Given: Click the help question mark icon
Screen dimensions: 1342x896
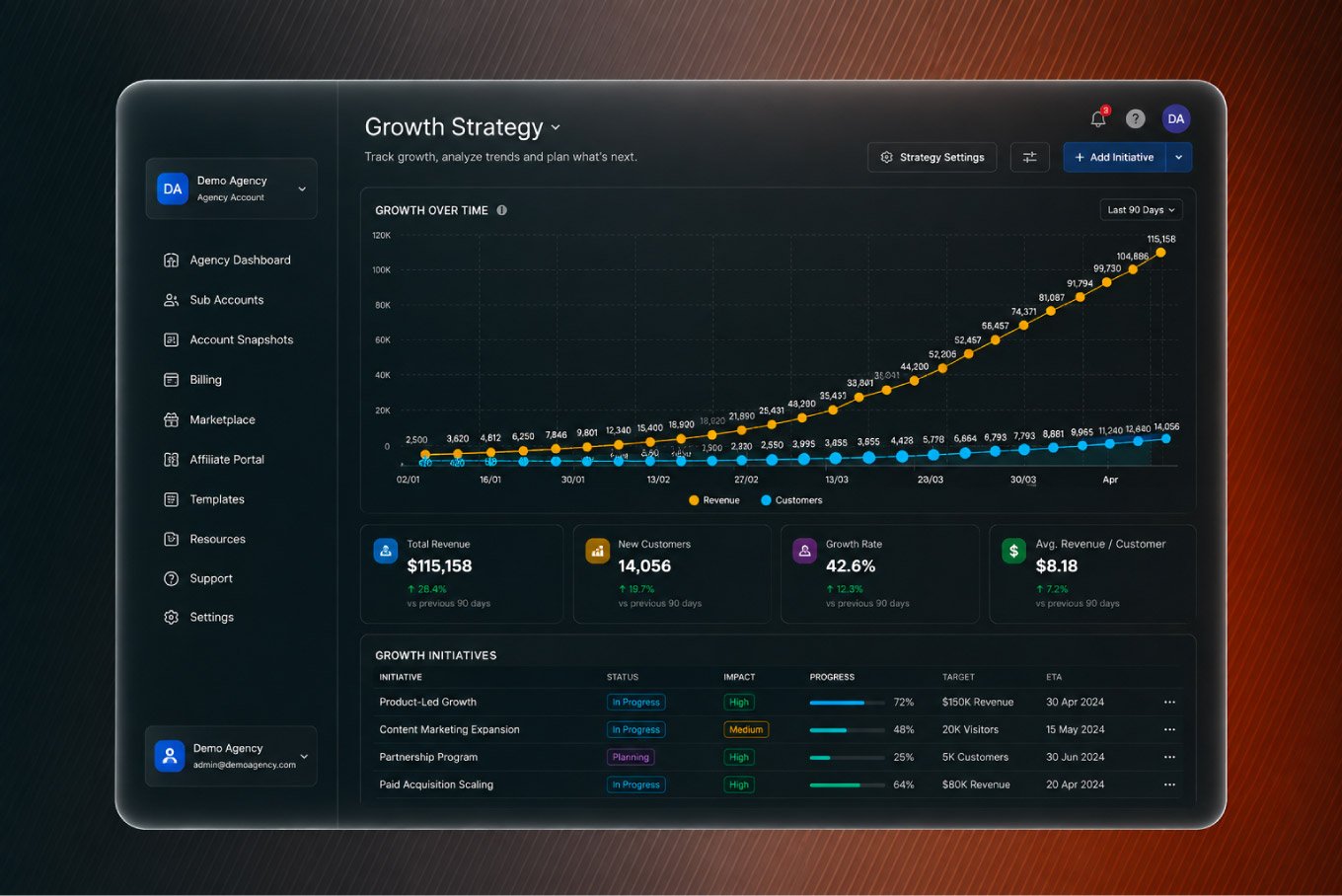Looking at the screenshot, I should tap(1136, 118).
